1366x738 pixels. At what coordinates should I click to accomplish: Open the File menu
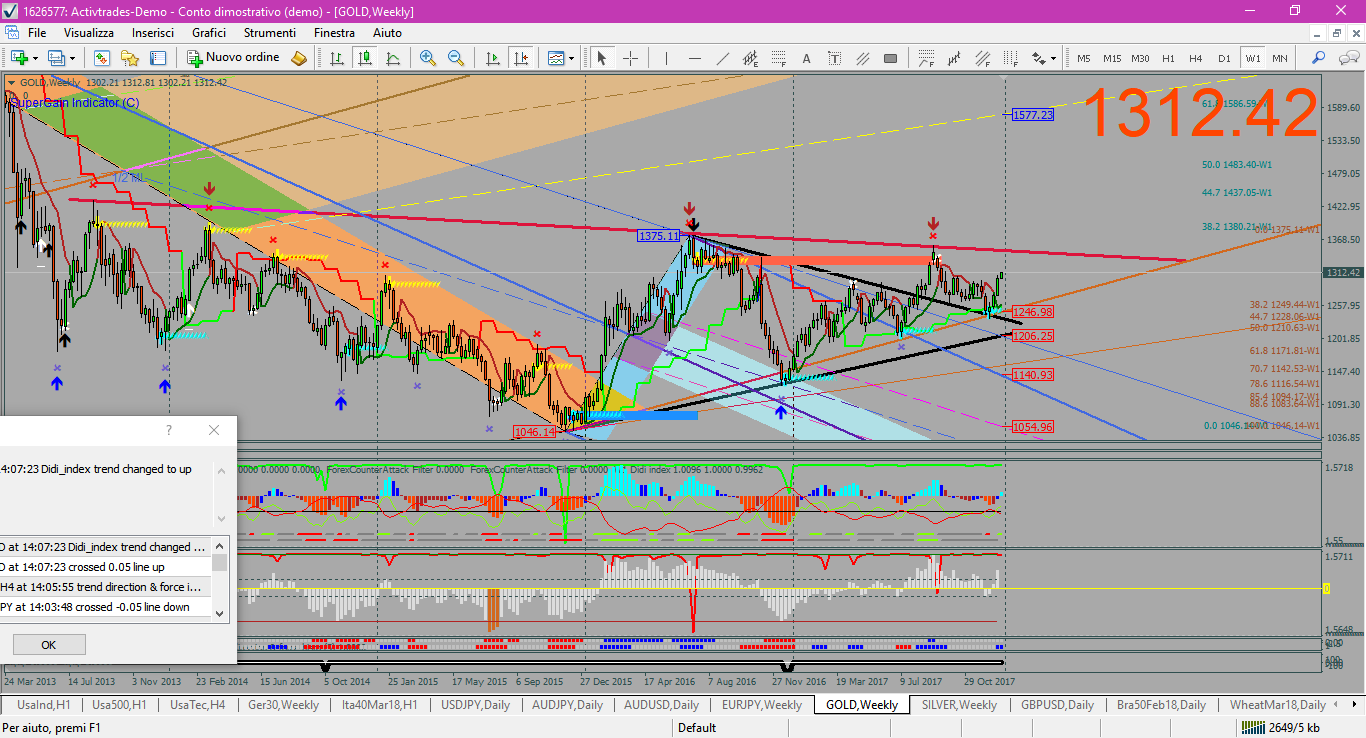click(x=37, y=33)
